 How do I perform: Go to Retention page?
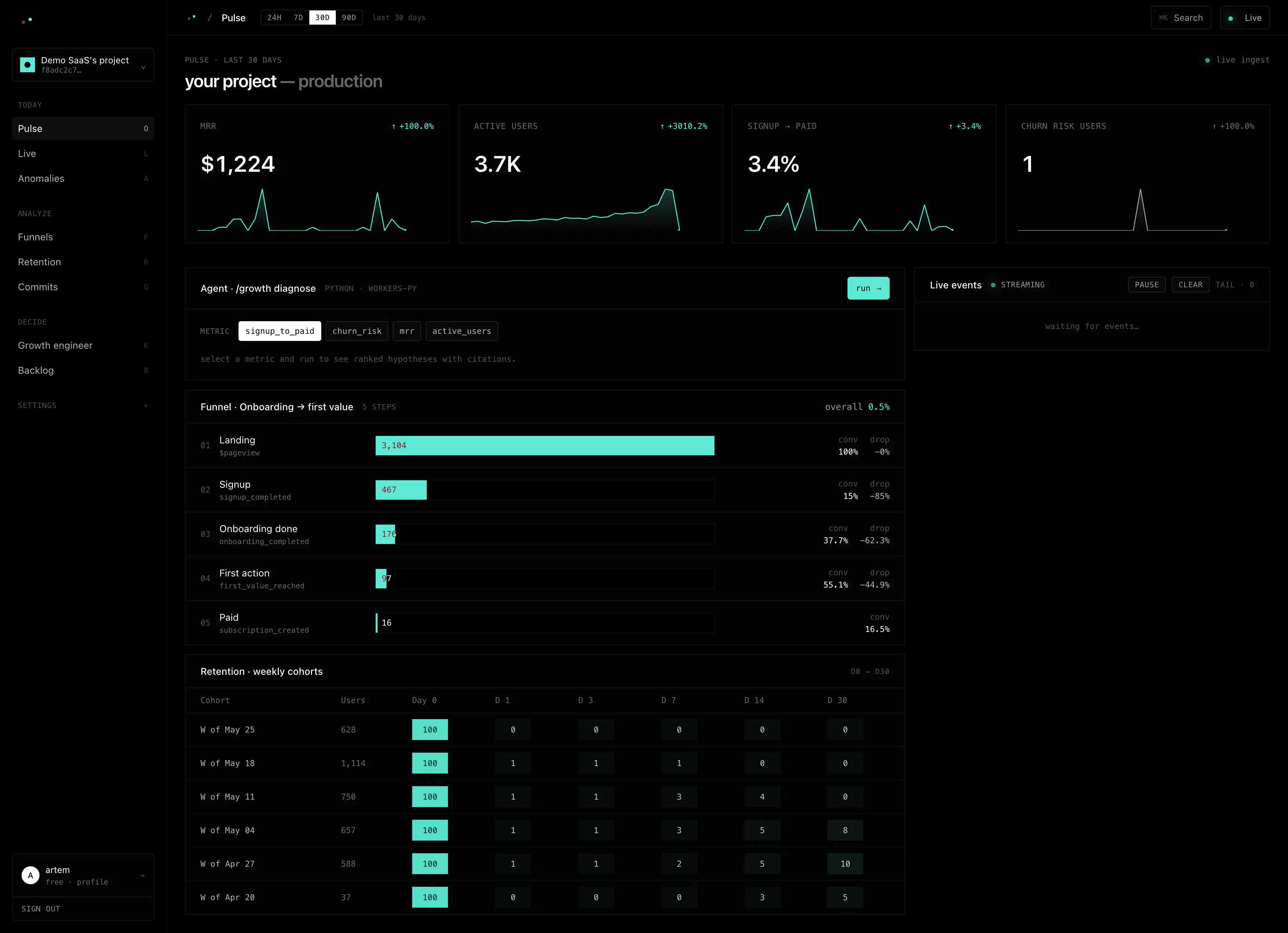pyautogui.click(x=83, y=262)
